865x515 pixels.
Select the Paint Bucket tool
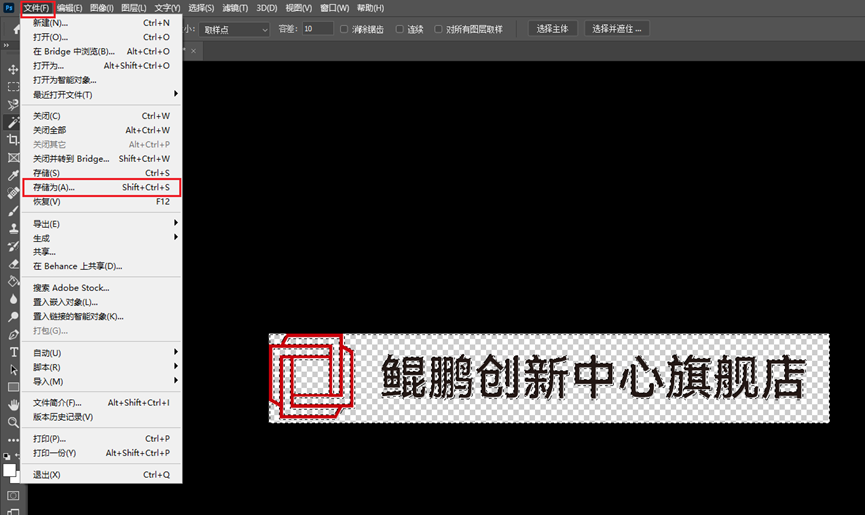[x=13, y=281]
